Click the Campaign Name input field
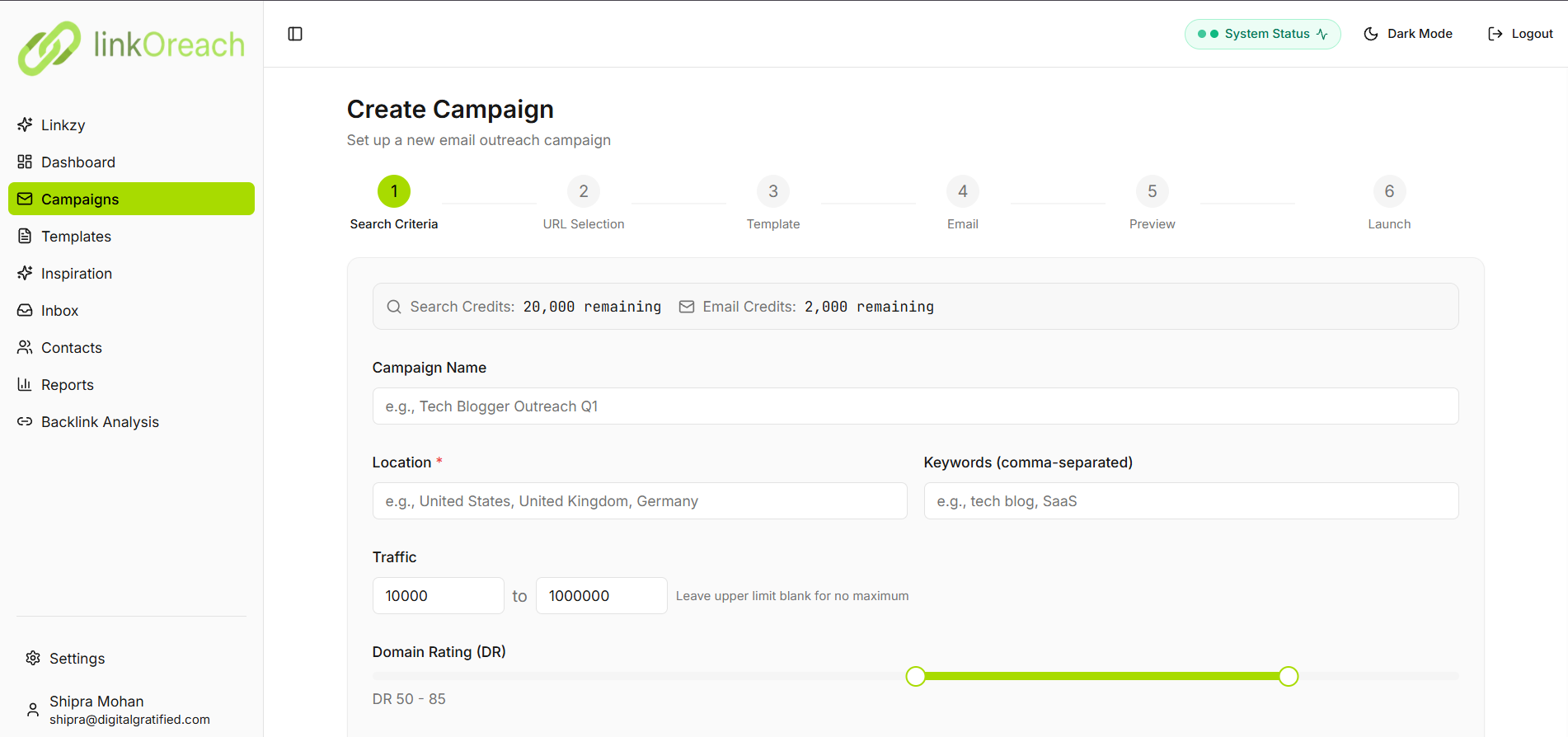 915,406
